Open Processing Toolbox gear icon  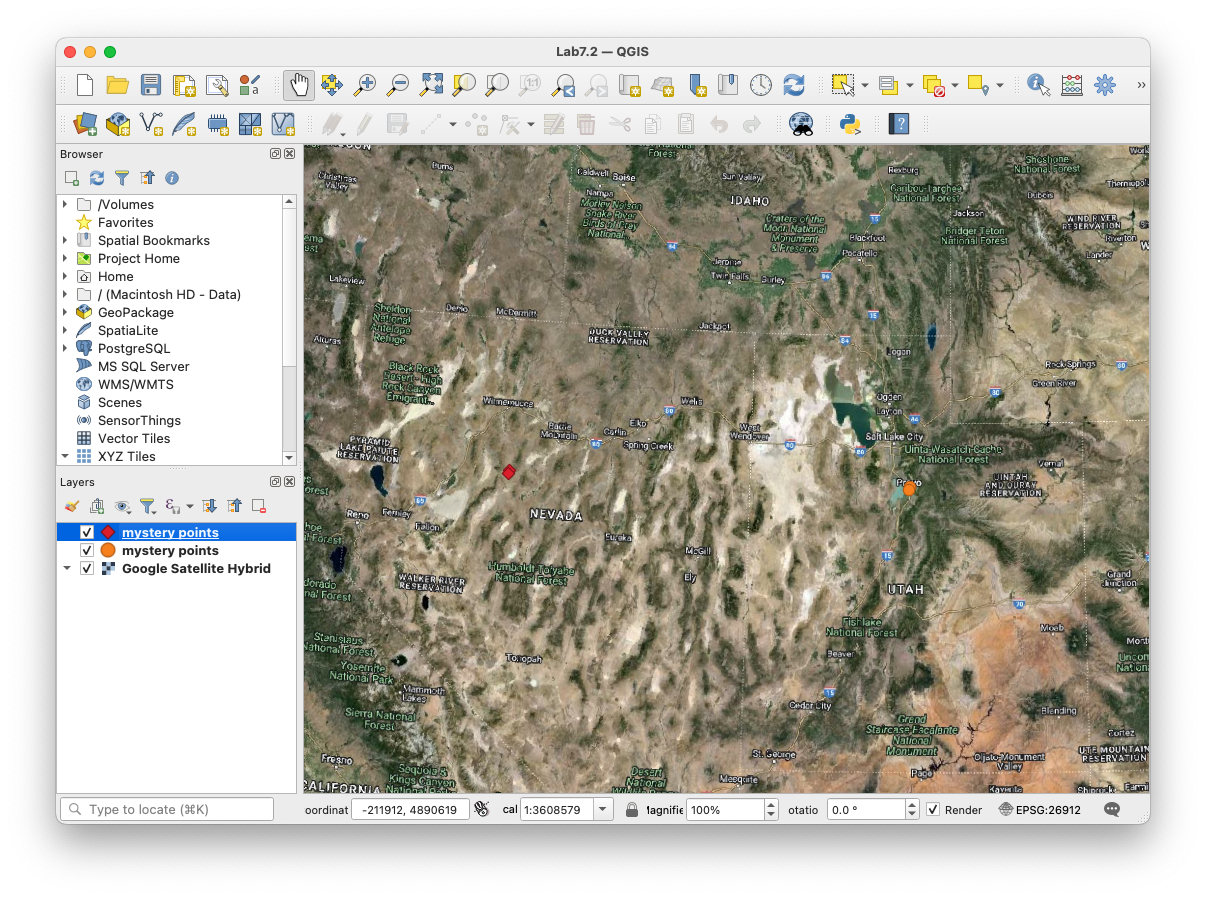point(1105,85)
